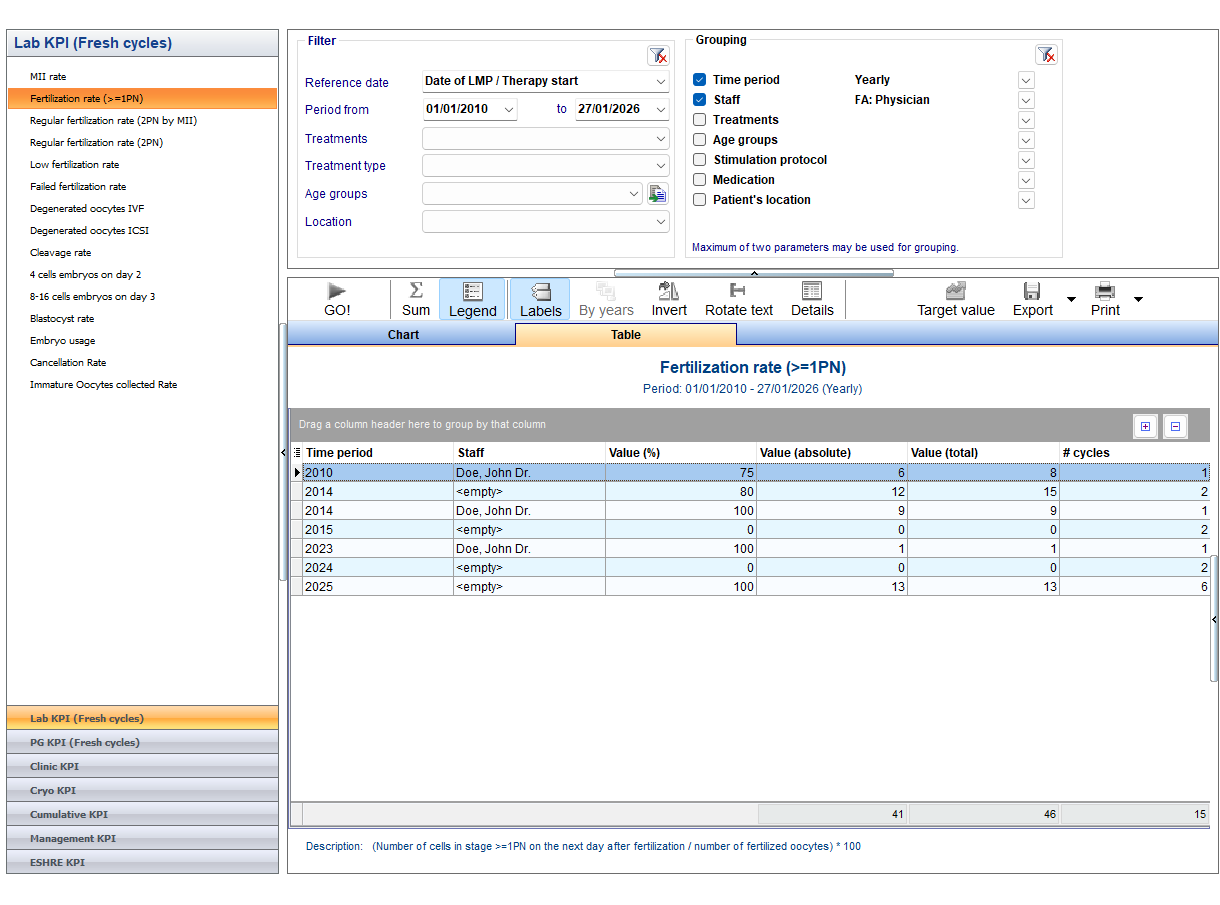Collapse the filter panel with splitter arrow
This screenshot has width=1220, height=905.
pos(754,272)
